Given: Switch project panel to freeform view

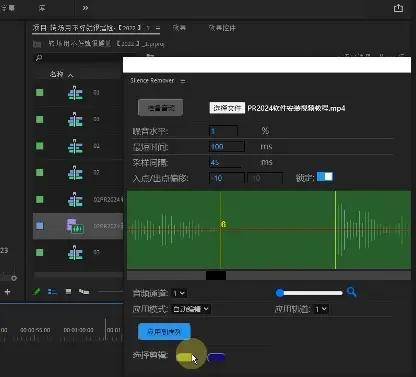Looking at the screenshot, I should point(84,292).
